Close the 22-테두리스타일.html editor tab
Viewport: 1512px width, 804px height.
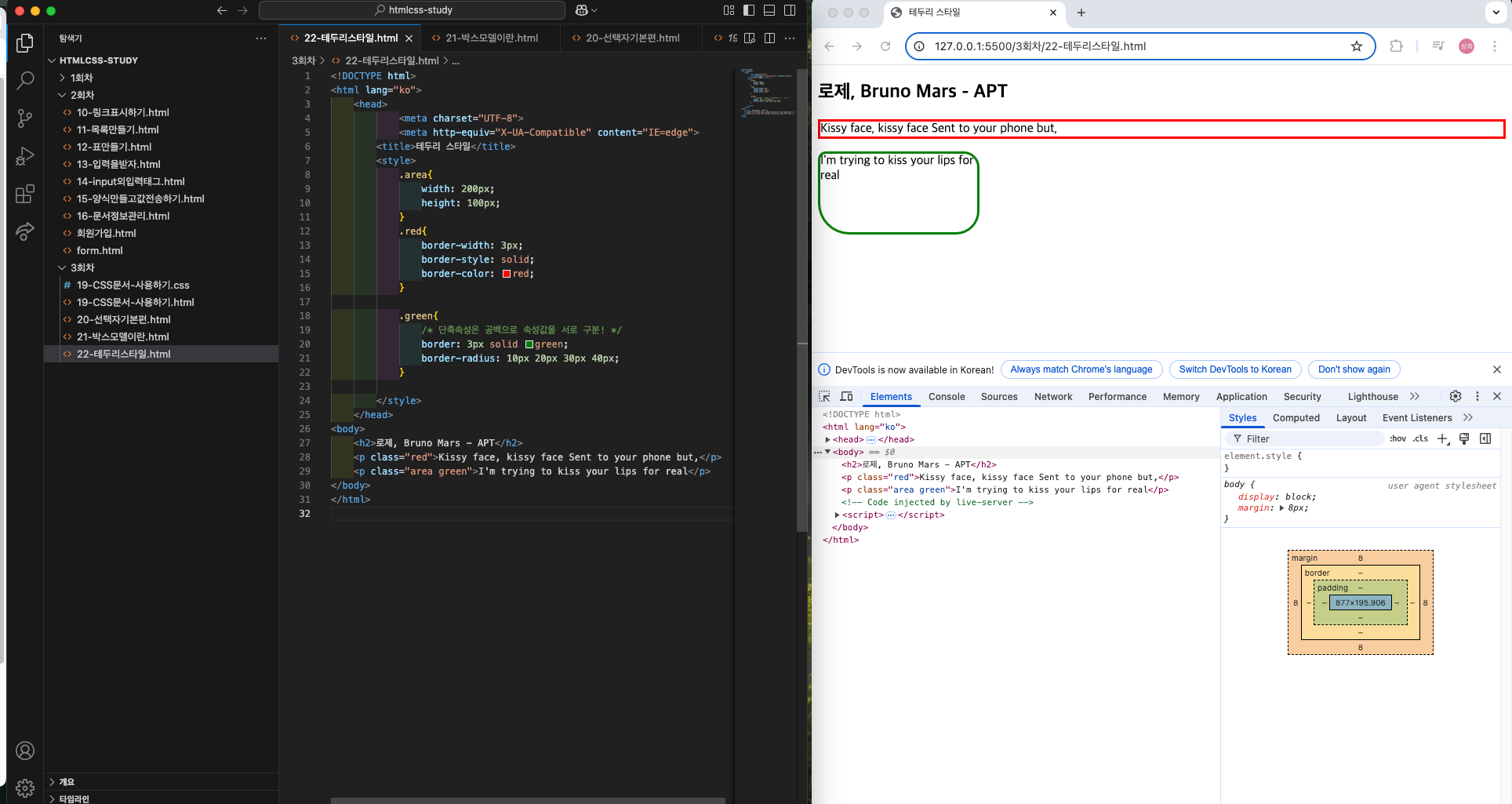point(409,38)
